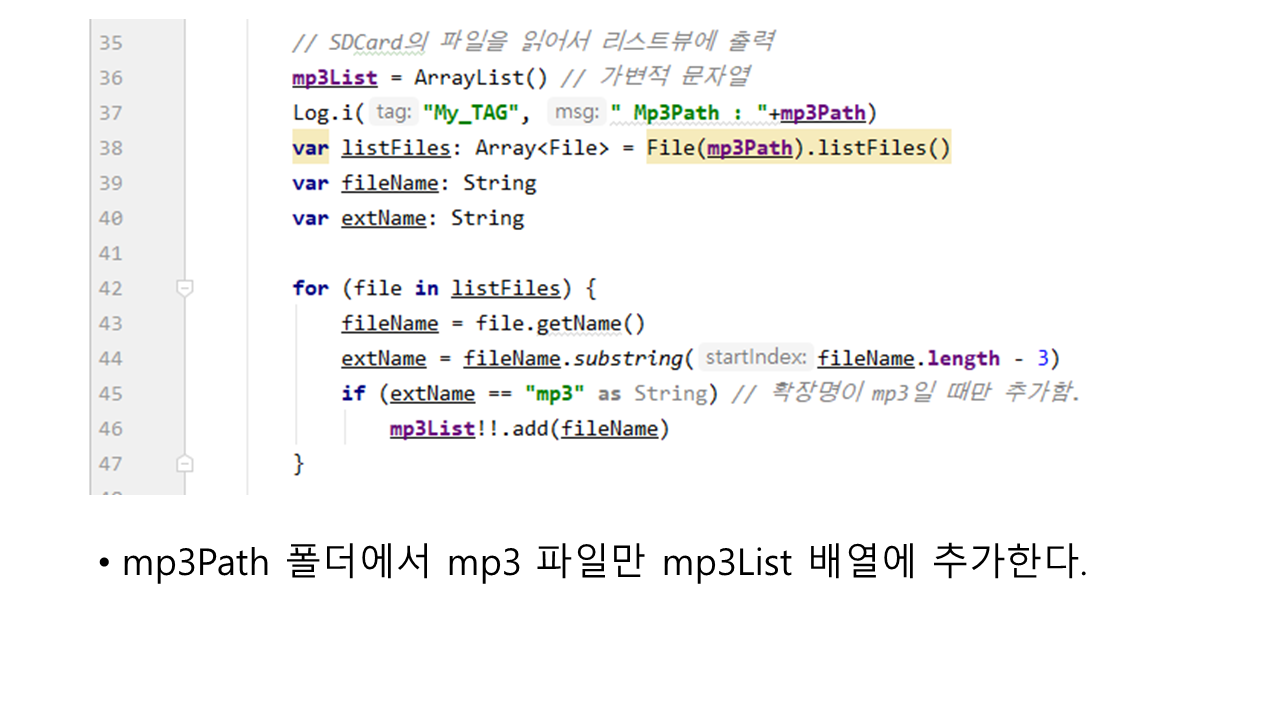
Task: Click the ArrayList() constructor call
Action: pyautogui.click(x=466, y=78)
